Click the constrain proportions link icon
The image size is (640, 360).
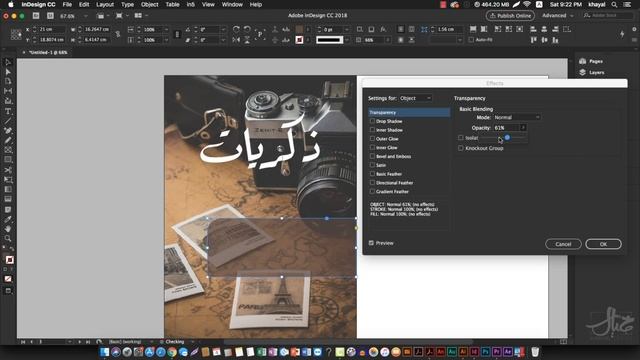[118, 34]
